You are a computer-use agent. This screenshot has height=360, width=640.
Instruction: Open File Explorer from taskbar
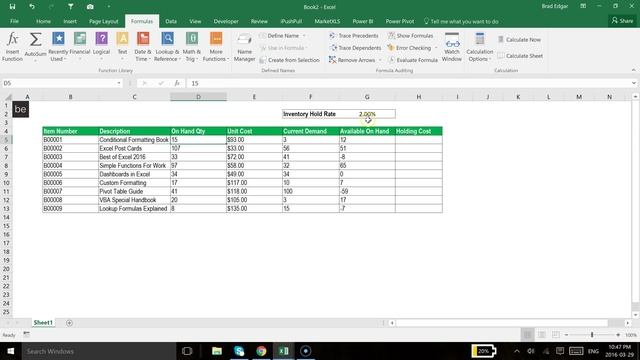pyautogui.click(x=217, y=351)
